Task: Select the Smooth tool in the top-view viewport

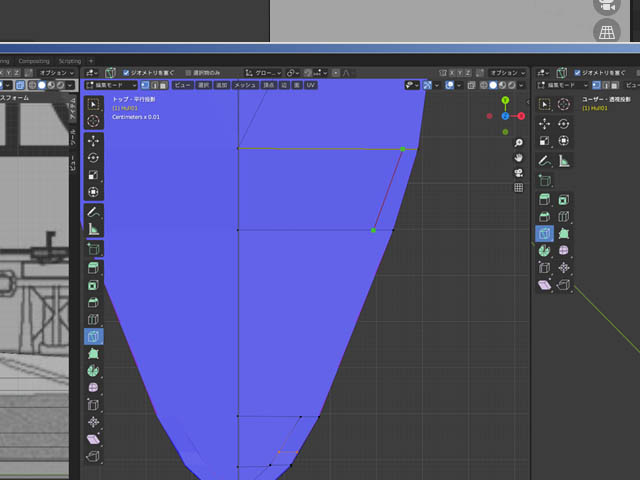Action: [x=93, y=388]
